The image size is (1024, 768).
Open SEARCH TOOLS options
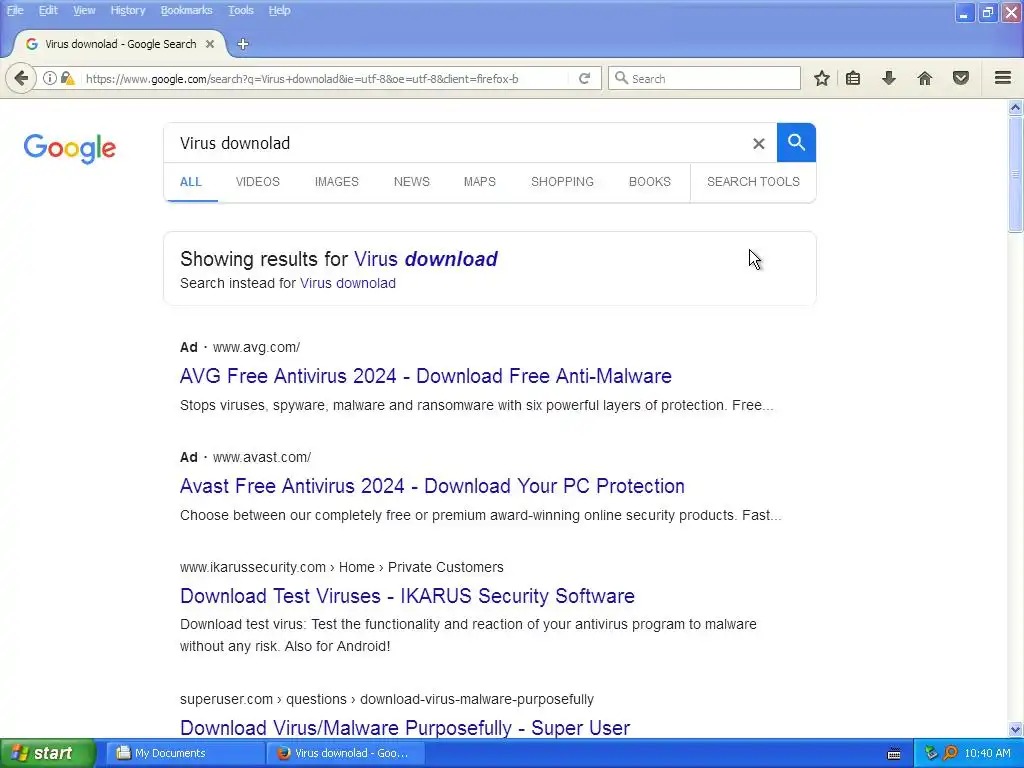(x=753, y=182)
